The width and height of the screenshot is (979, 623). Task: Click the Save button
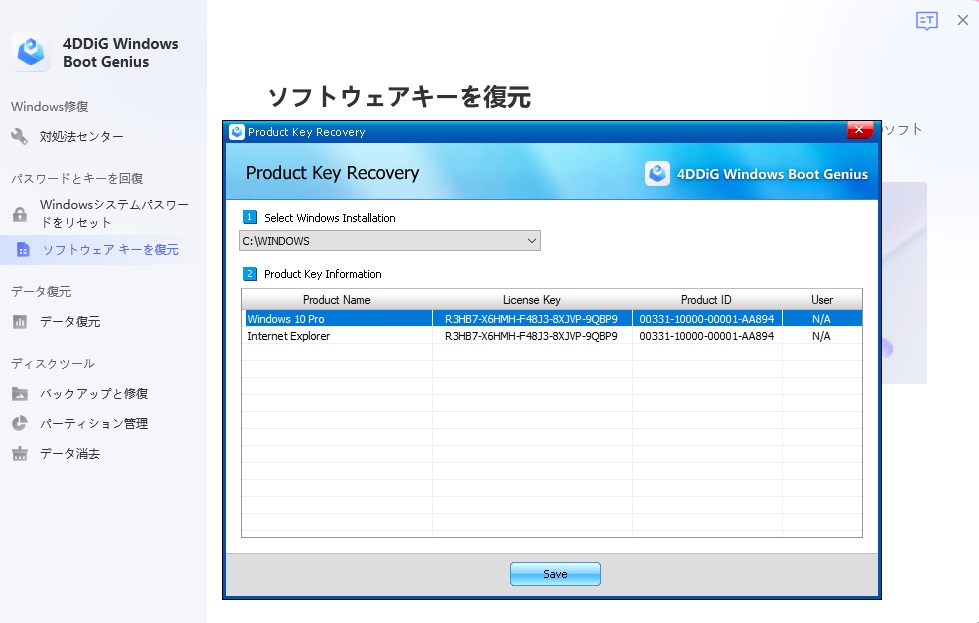pos(555,574)
